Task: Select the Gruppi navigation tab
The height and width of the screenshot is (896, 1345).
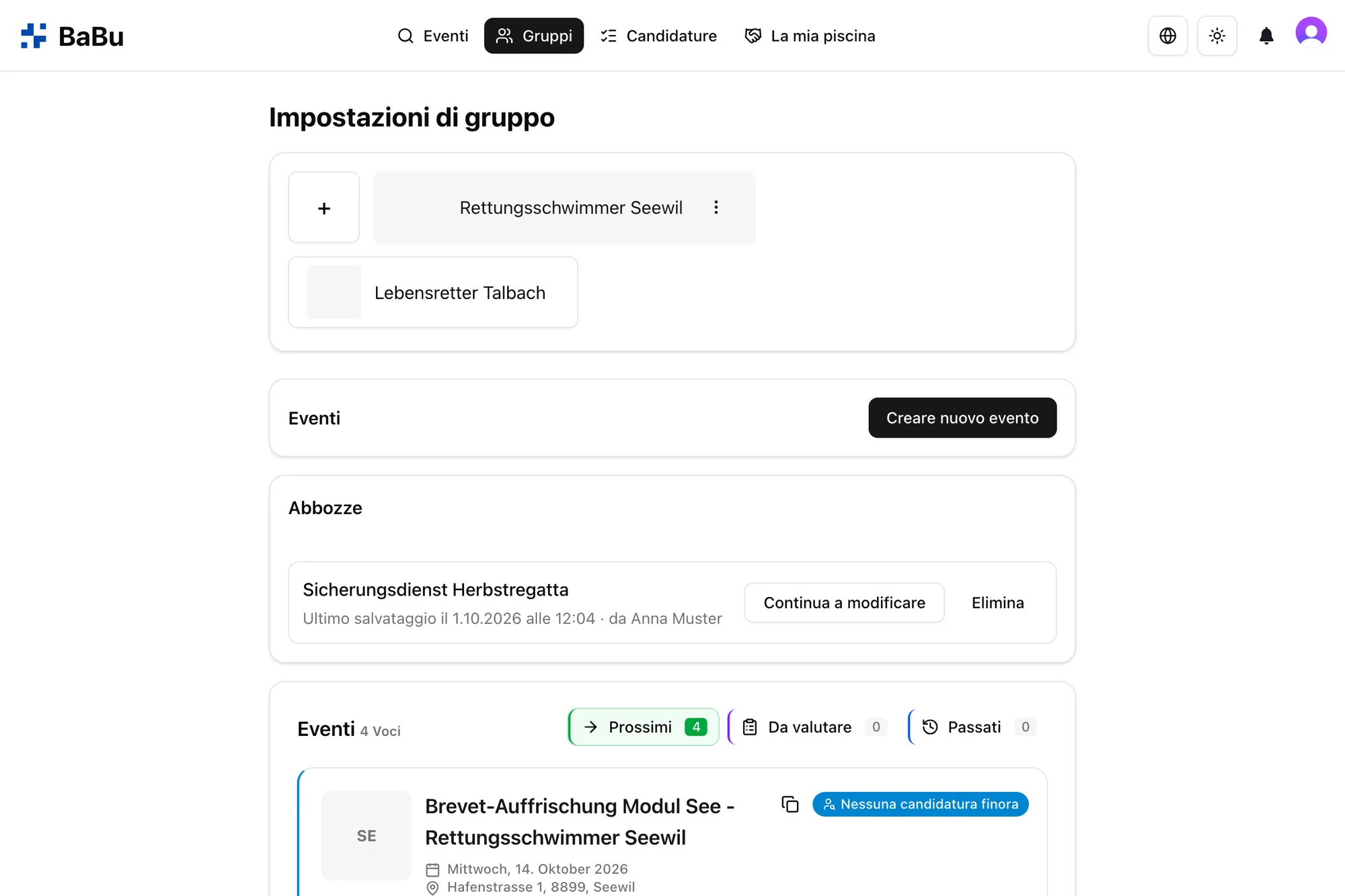Action: tap(534, 36)
